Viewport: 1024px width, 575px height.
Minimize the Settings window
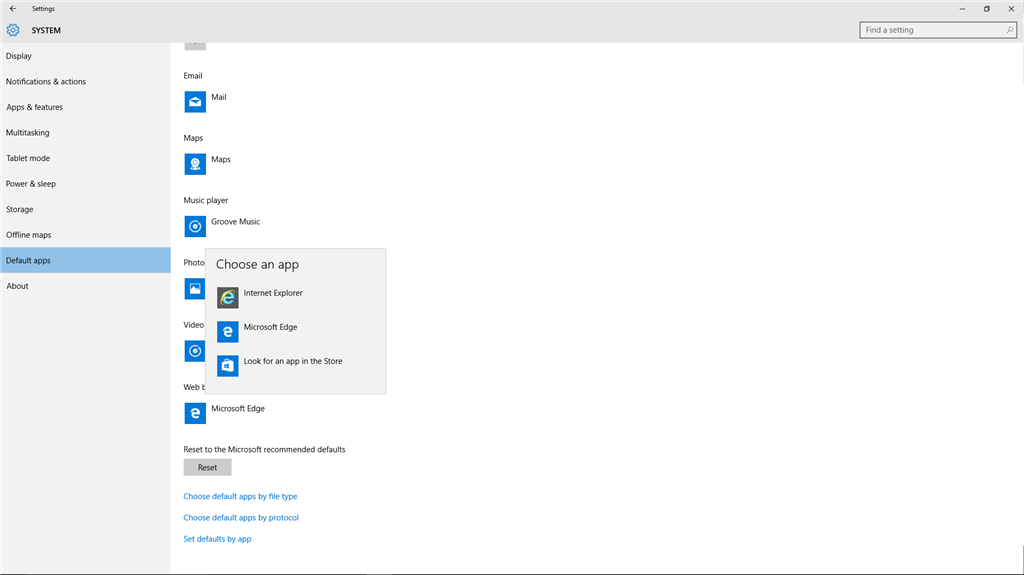tap(962, 8)
